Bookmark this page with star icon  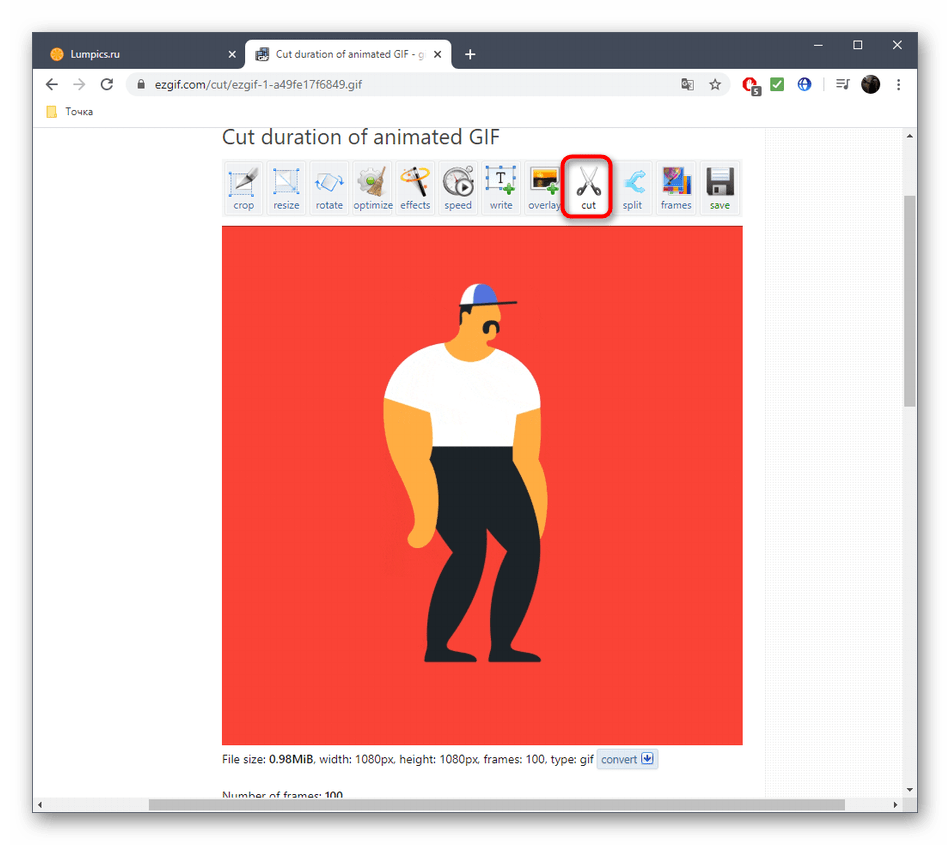[x=715, y=84]
